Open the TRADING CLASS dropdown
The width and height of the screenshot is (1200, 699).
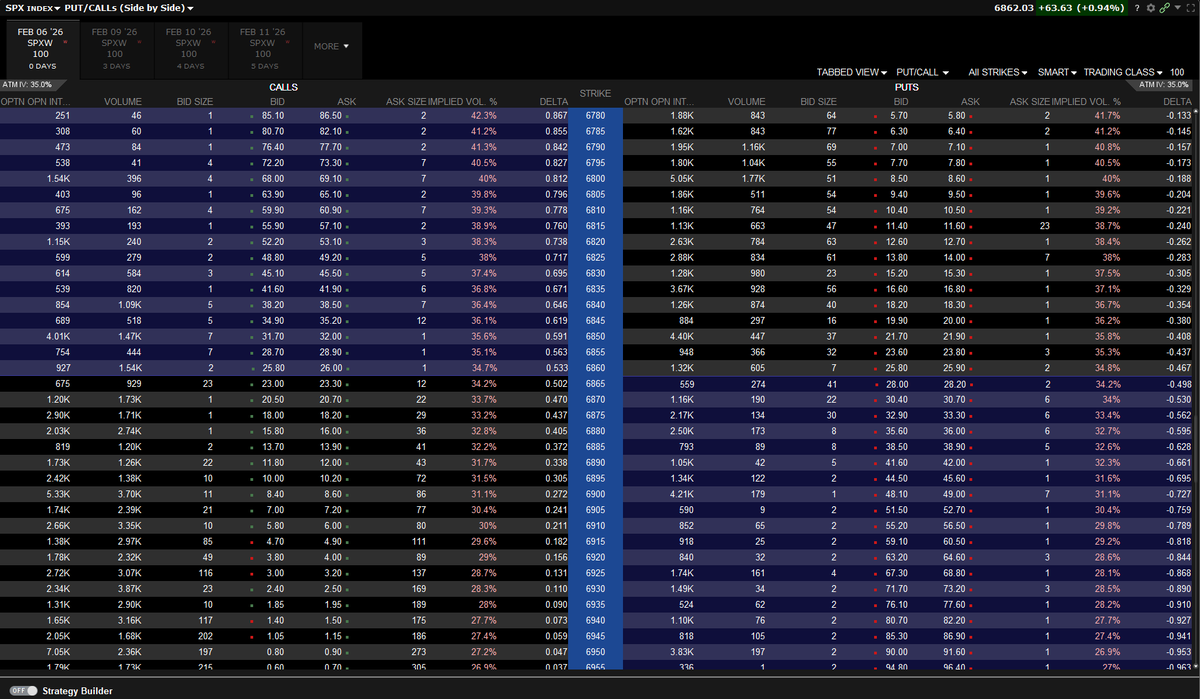[1124, 72]
